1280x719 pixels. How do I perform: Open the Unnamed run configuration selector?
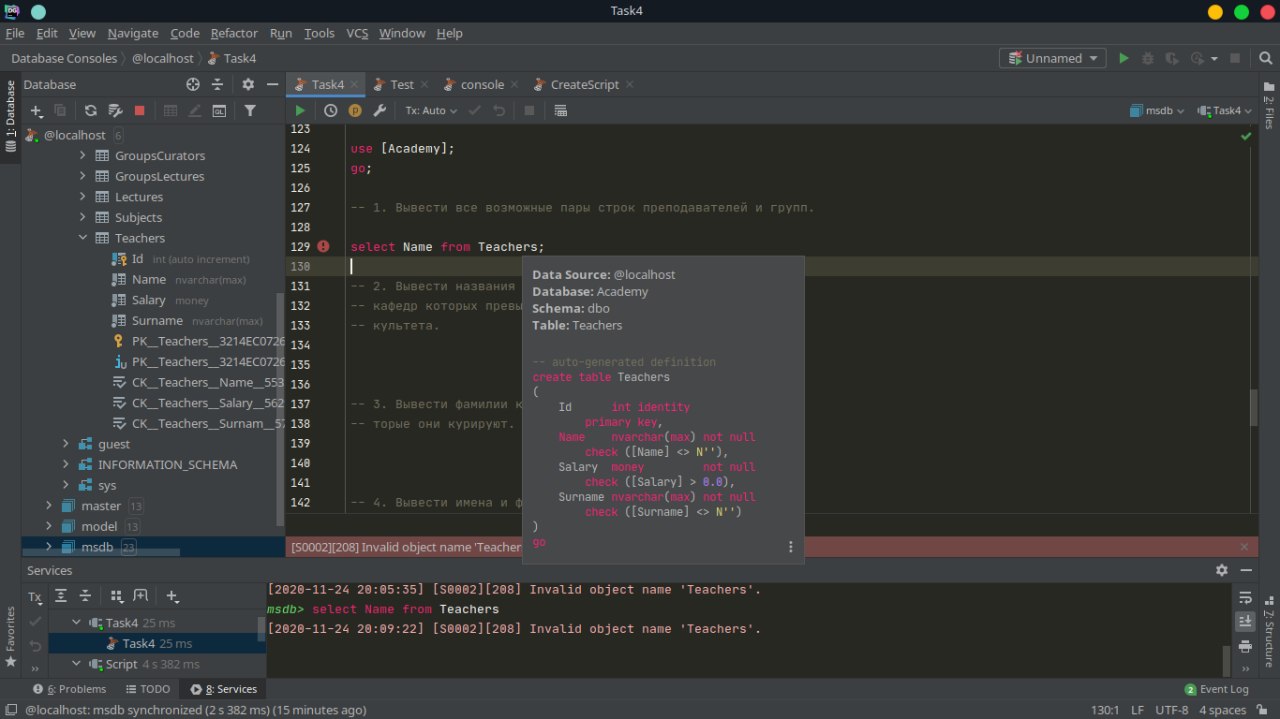(1053, 59)
